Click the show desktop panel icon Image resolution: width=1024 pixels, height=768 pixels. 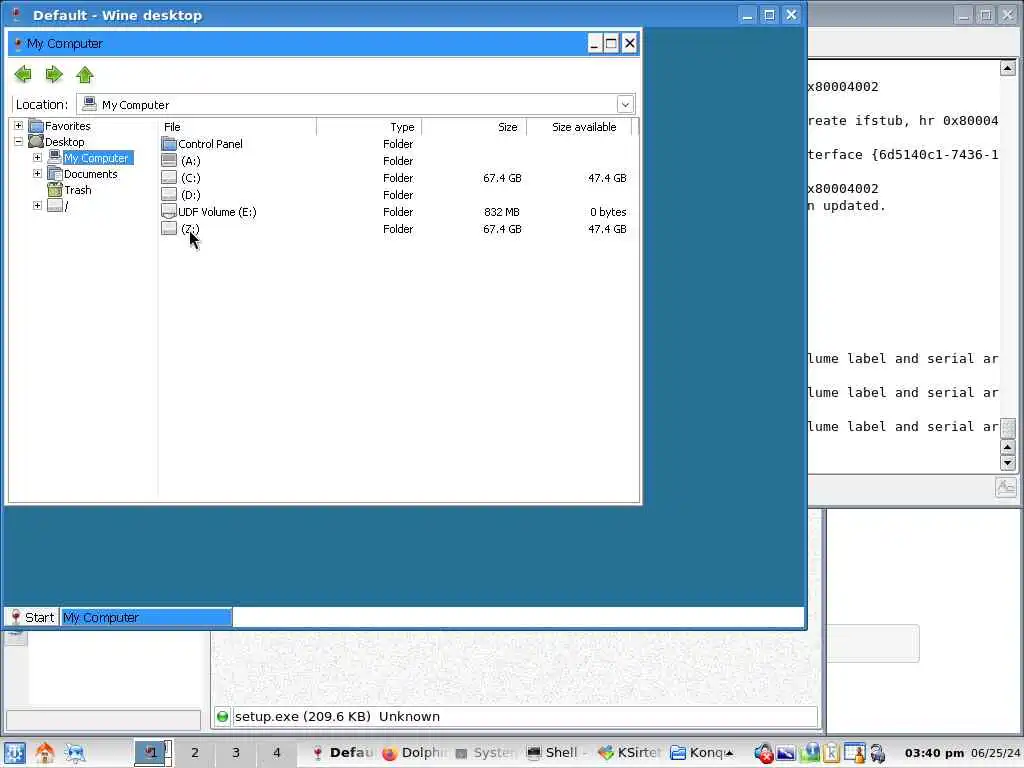point(74,753)
